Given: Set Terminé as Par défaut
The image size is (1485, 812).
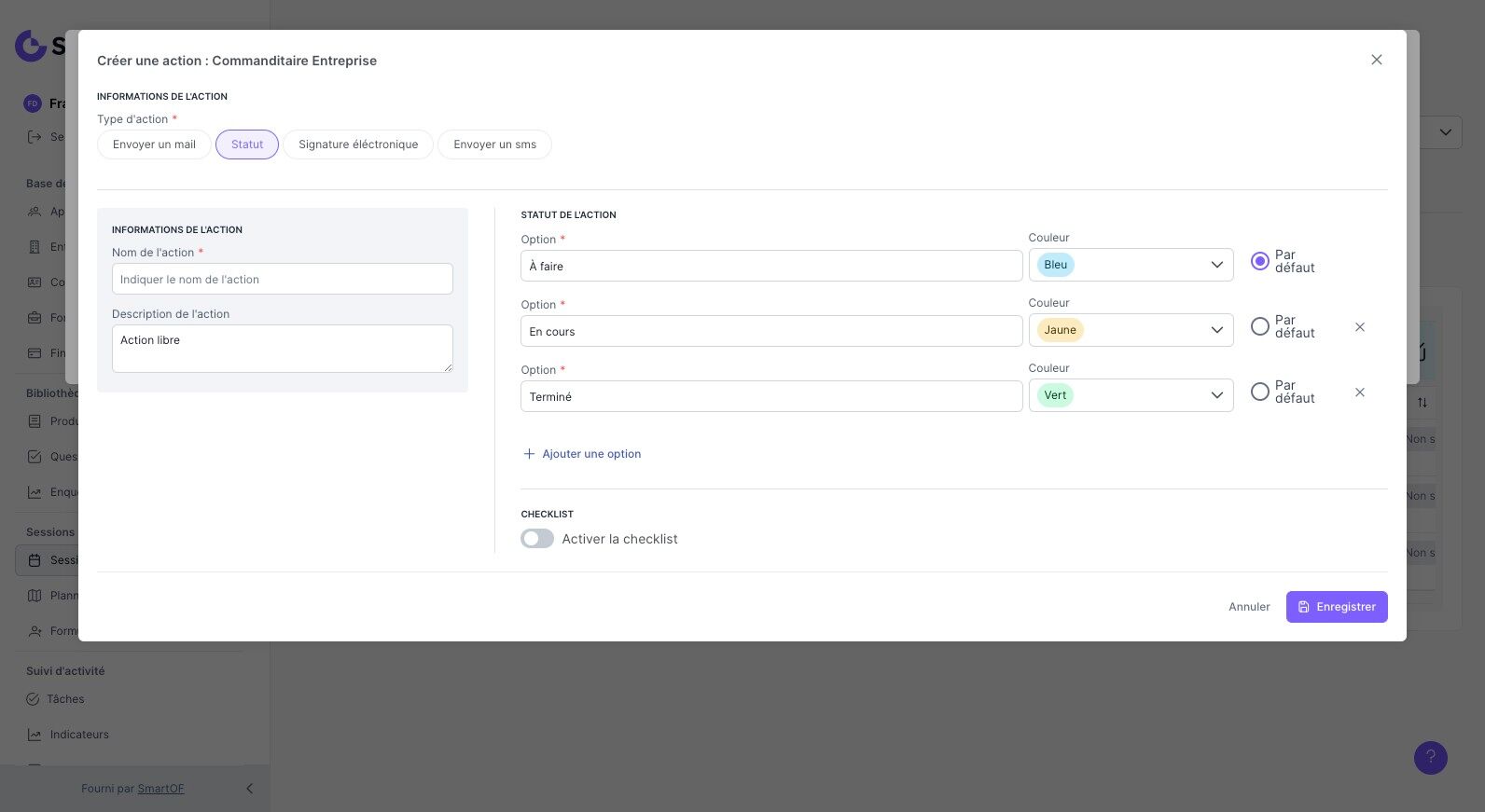Looking at the screenshot, I should point(1259,392).
